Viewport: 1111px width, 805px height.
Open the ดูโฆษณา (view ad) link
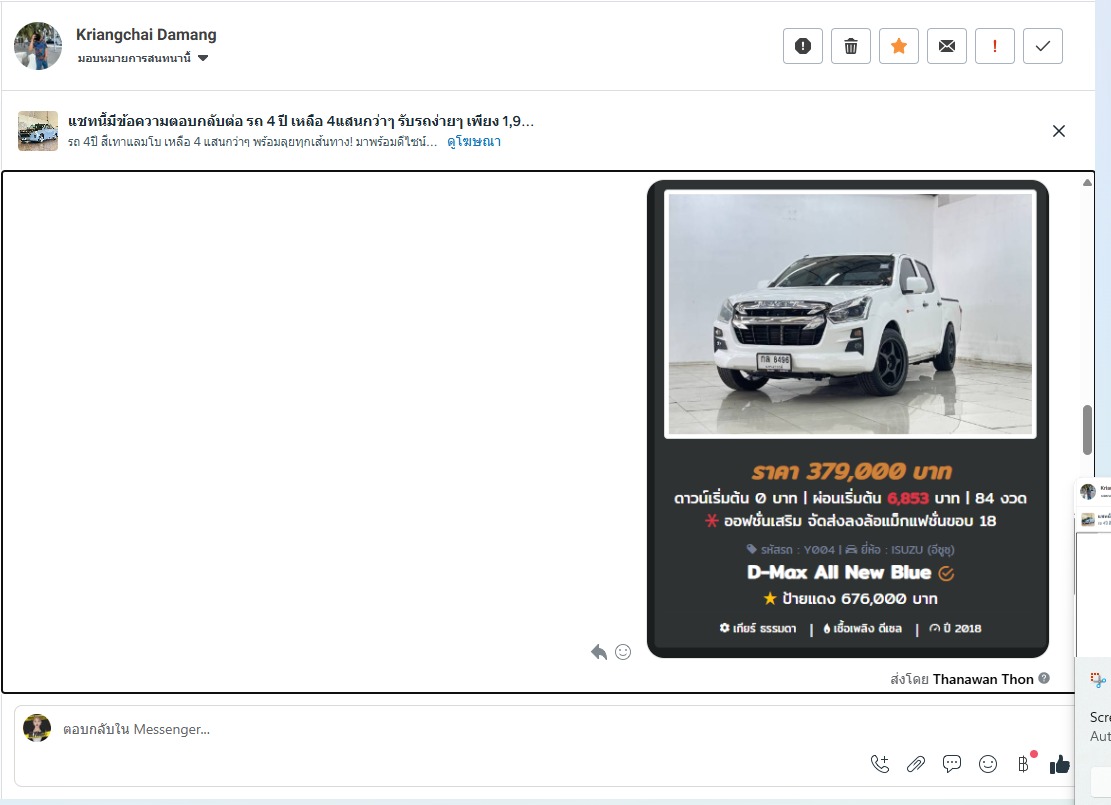pyautogui.click(x=474, y=142)
